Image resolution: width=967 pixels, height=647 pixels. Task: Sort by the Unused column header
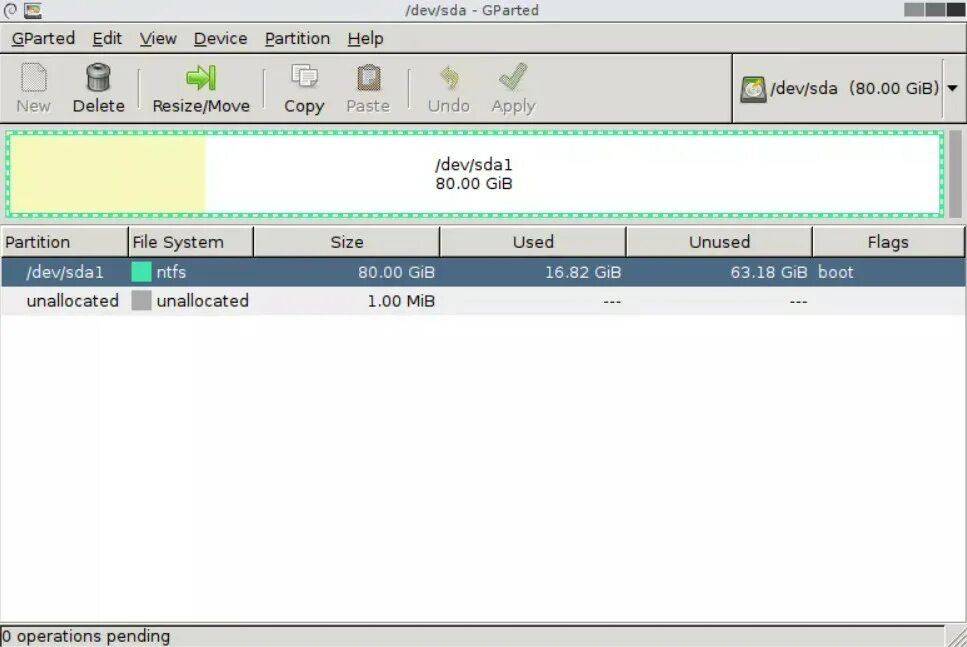[x=719, y=242]
